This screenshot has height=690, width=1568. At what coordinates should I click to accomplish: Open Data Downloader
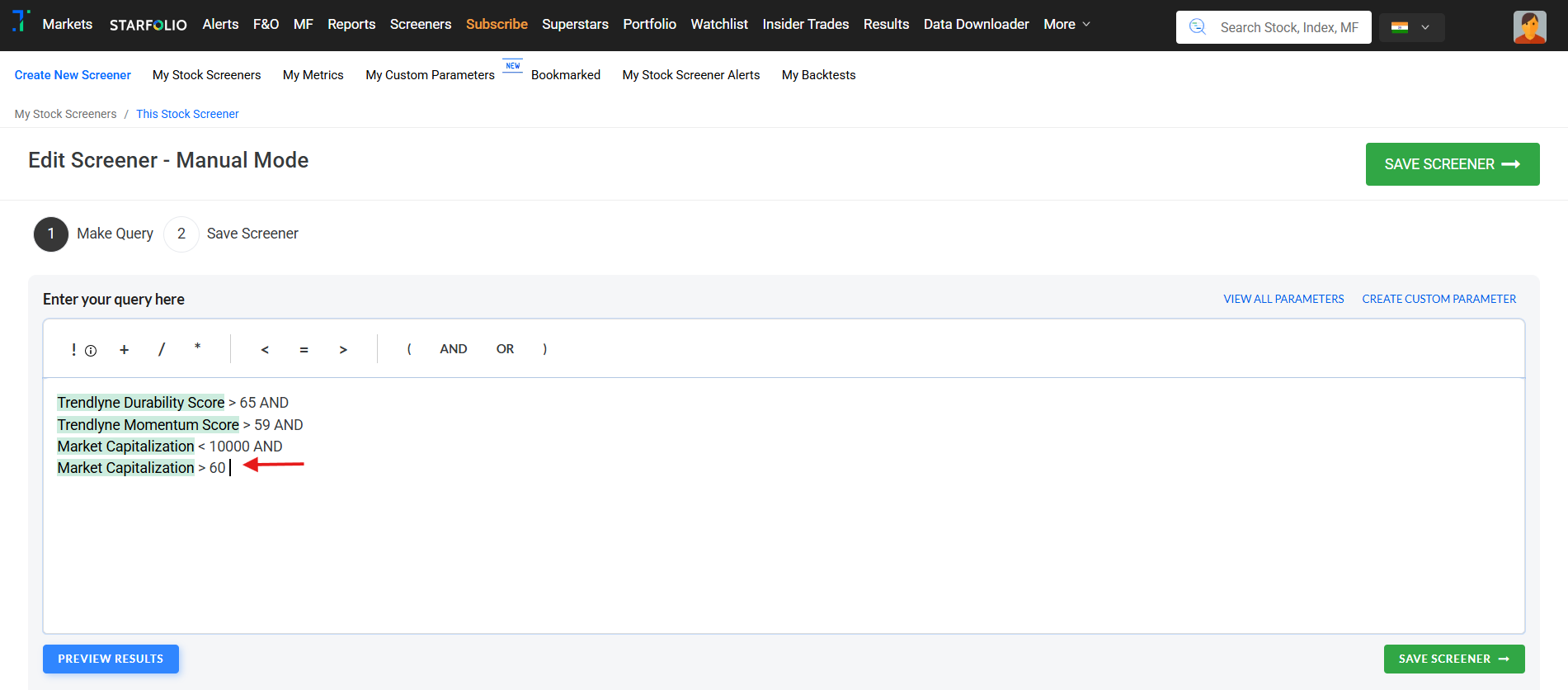pyautogui.click(x=976, y=25)
